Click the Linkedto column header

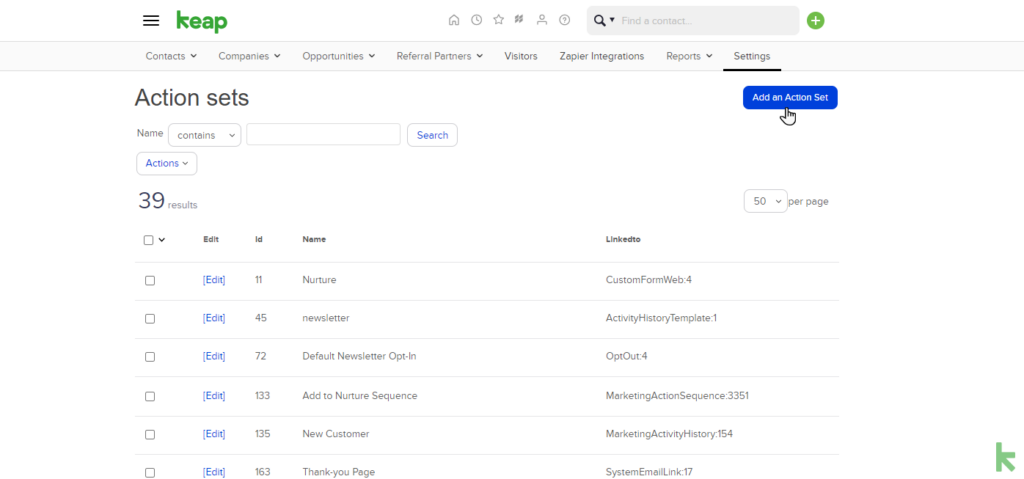[623, 239]
